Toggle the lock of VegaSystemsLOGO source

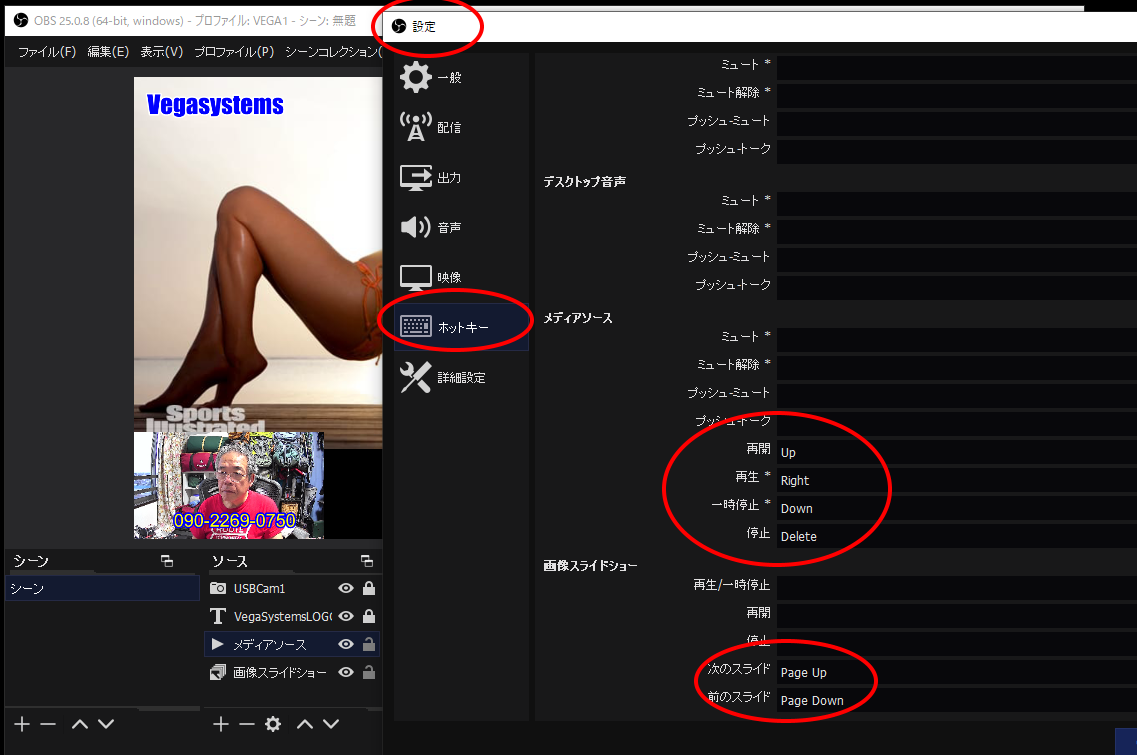coord(369,616)
